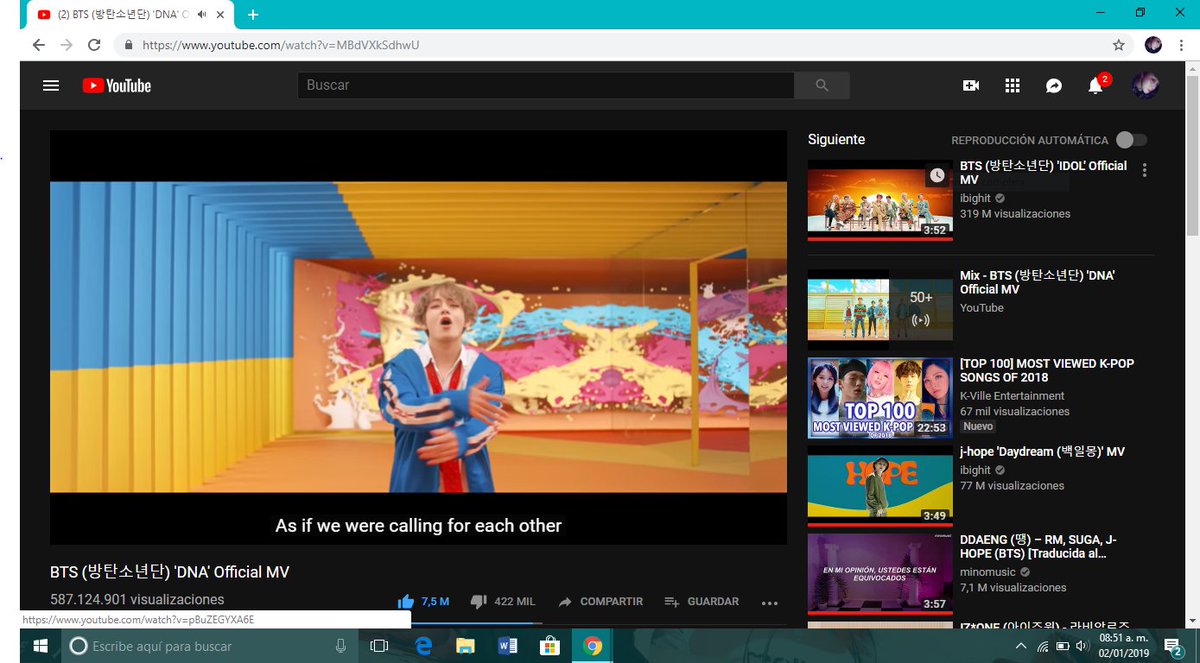Screen dimensions: 1200x663
Task: Click the search magnifier button
Action: coord(822,86)
